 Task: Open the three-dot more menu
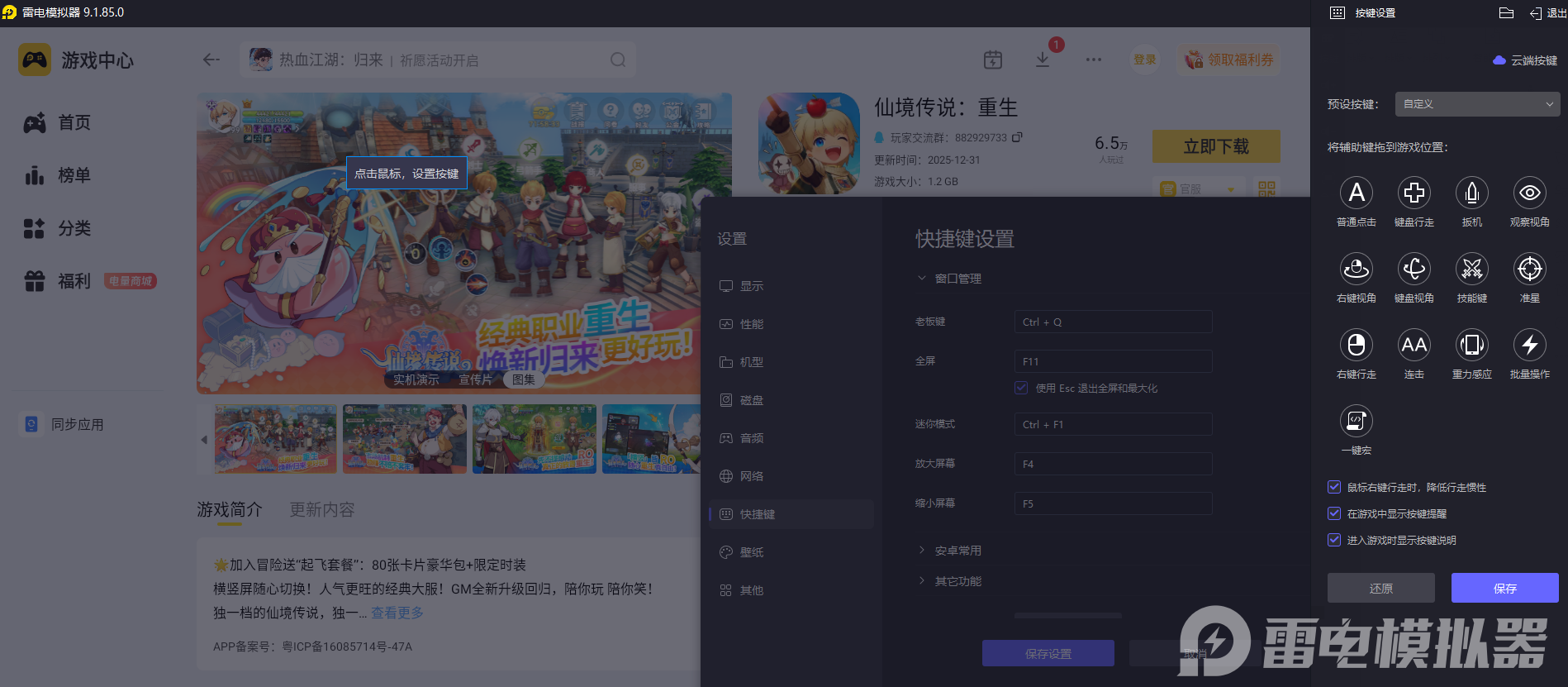pyautogui.click(x=1094, y=60)
